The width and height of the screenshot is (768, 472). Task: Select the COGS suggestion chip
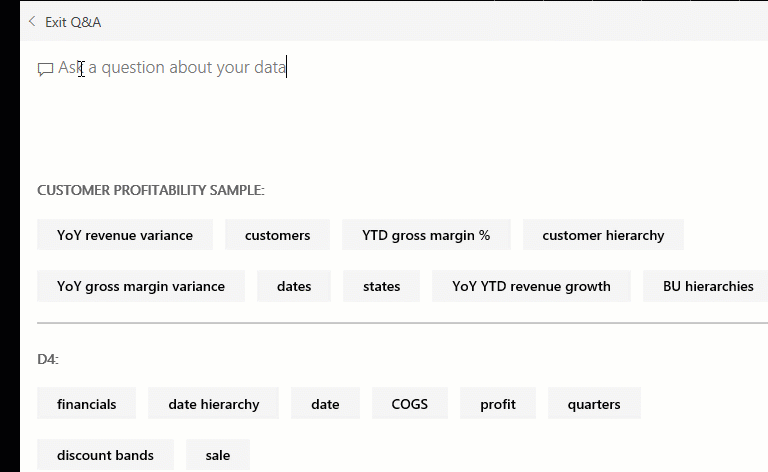pyautogui.click(x=410, y=404)
